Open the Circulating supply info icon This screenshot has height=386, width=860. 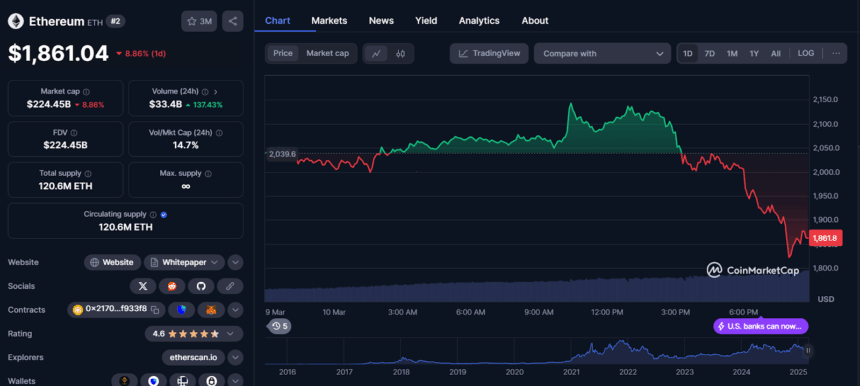click(154, 214)
